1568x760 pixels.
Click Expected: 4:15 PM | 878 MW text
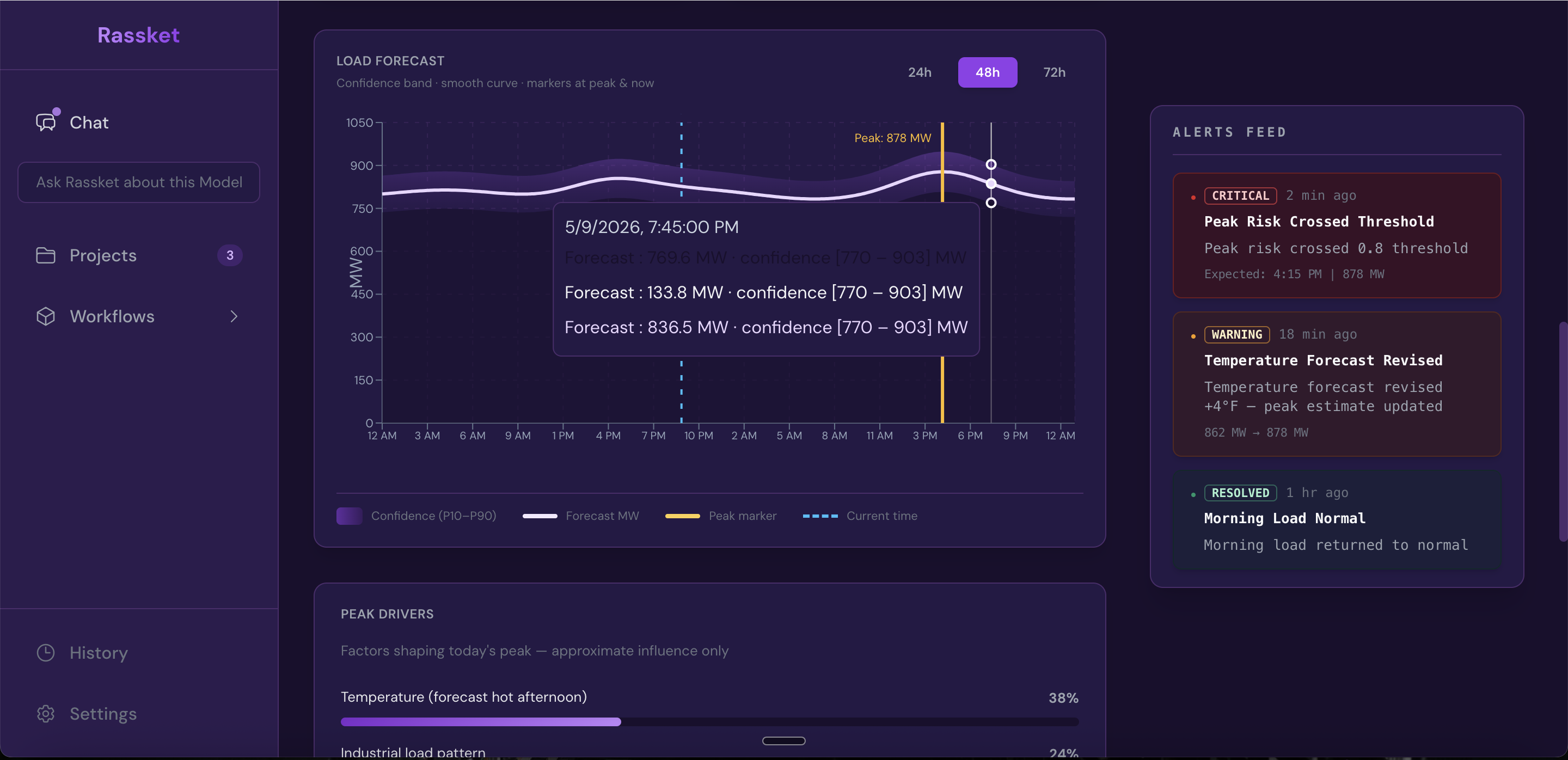pyautogui.click(x=1294, y=274)
